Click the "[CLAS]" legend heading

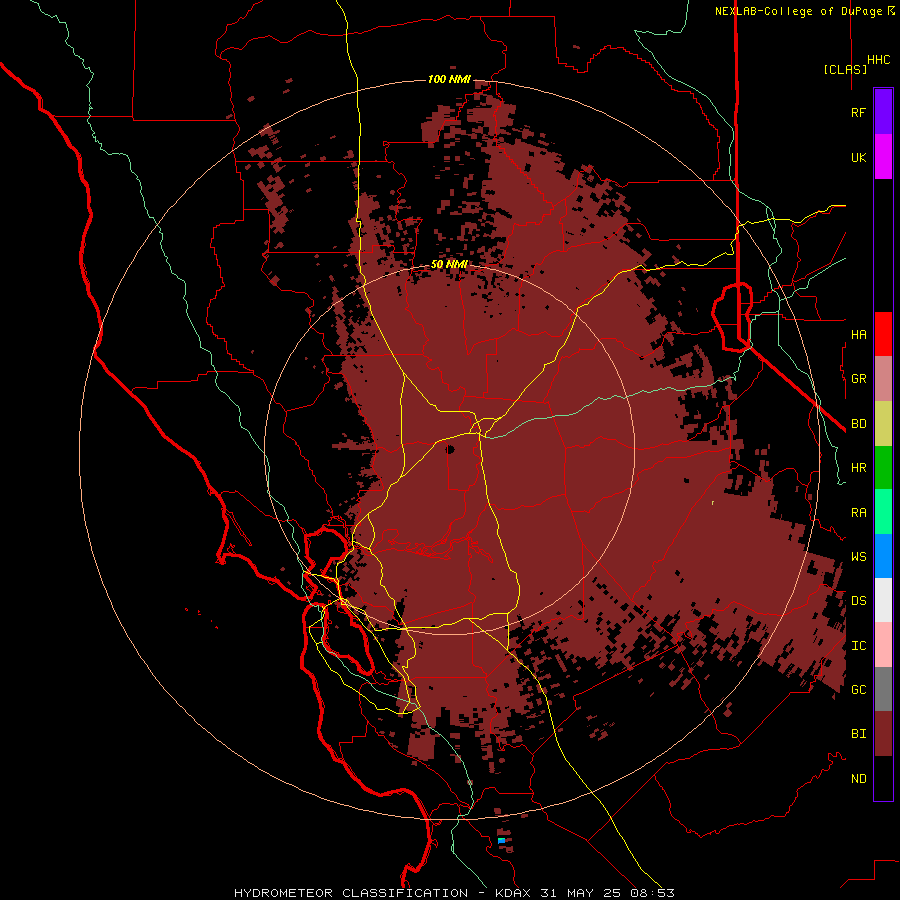[845, 69]
